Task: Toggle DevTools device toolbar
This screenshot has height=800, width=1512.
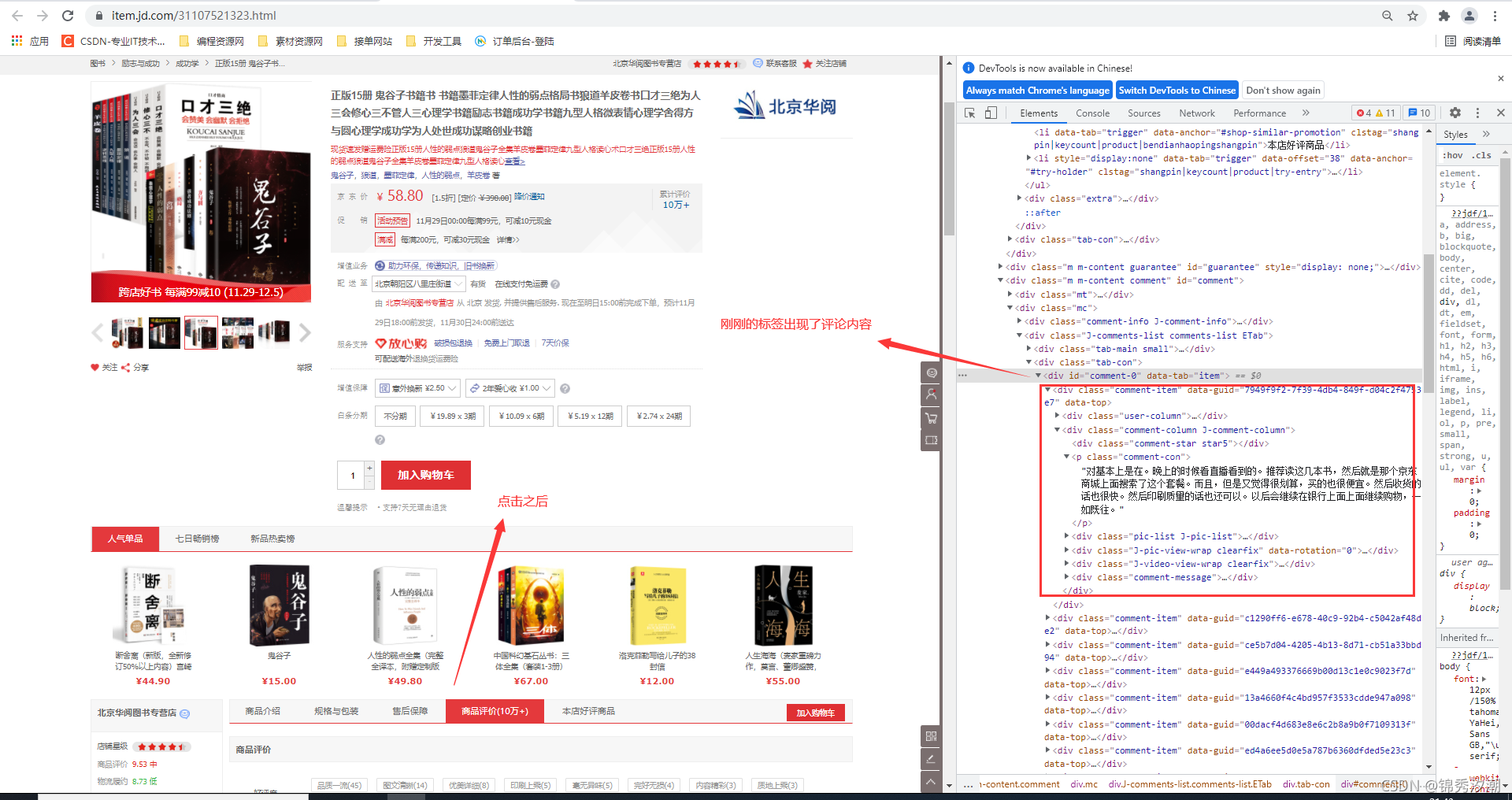Action: [x=991, y=113]
